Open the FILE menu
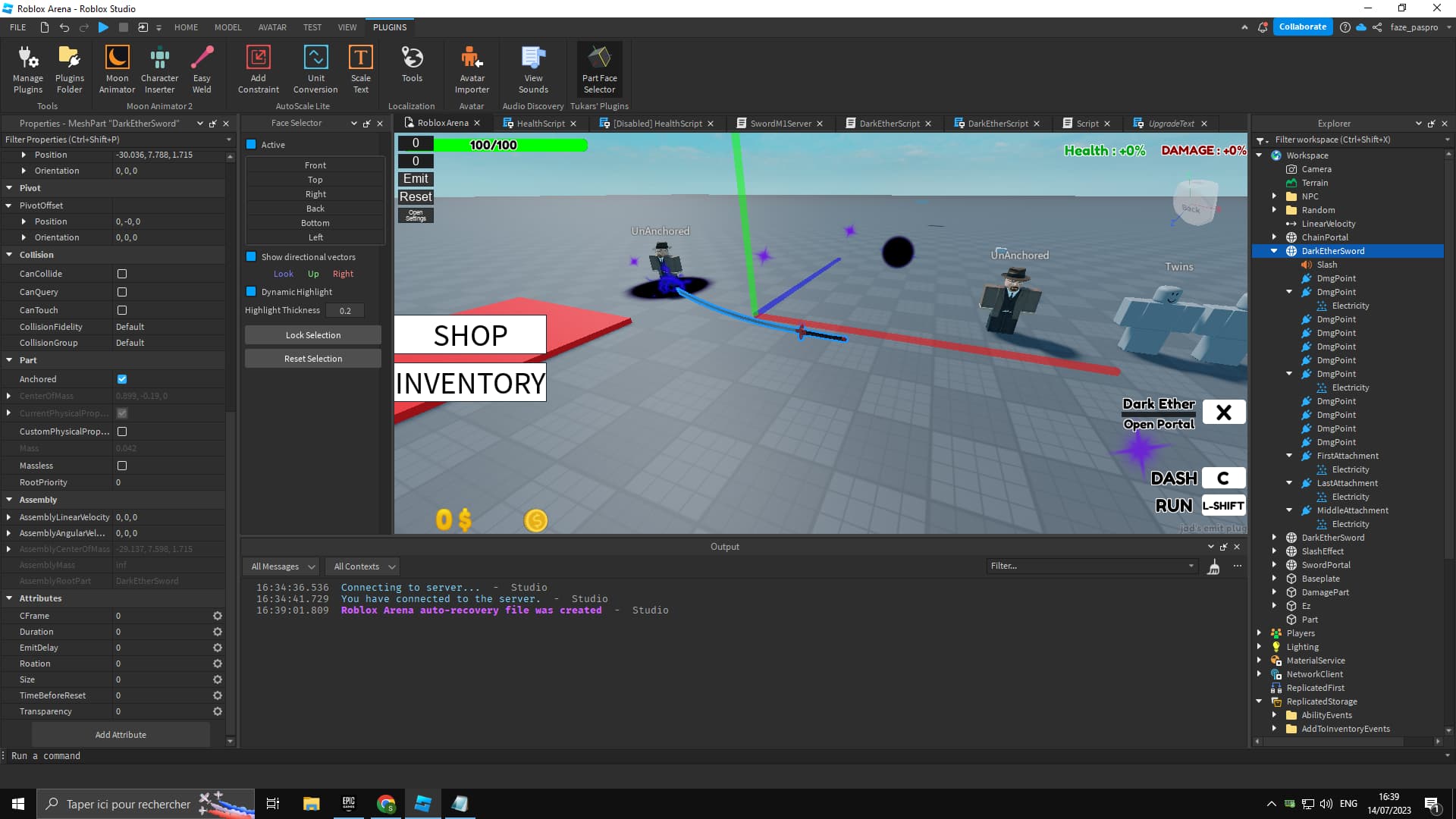Screen dimensions: 1456x819 tap(18, 27)
